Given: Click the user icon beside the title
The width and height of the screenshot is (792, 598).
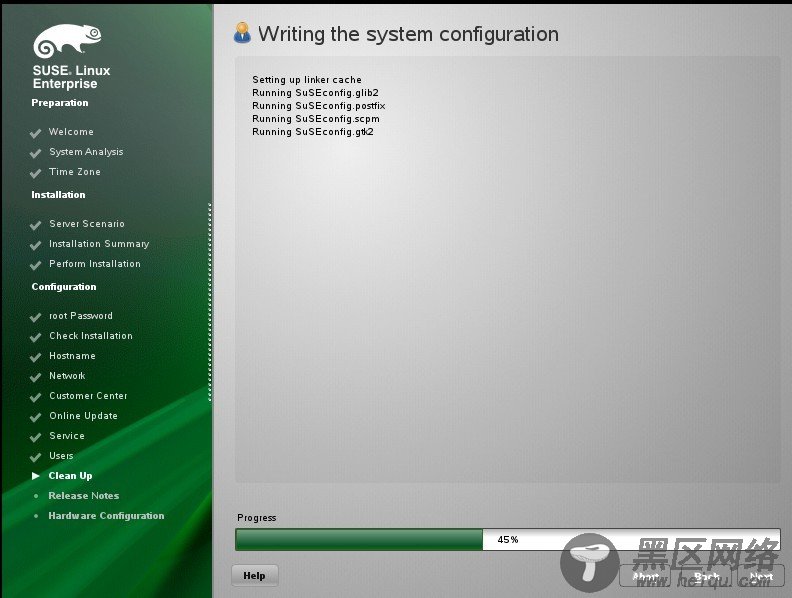Looking at the screenshot, I should [x=242, y=33].
